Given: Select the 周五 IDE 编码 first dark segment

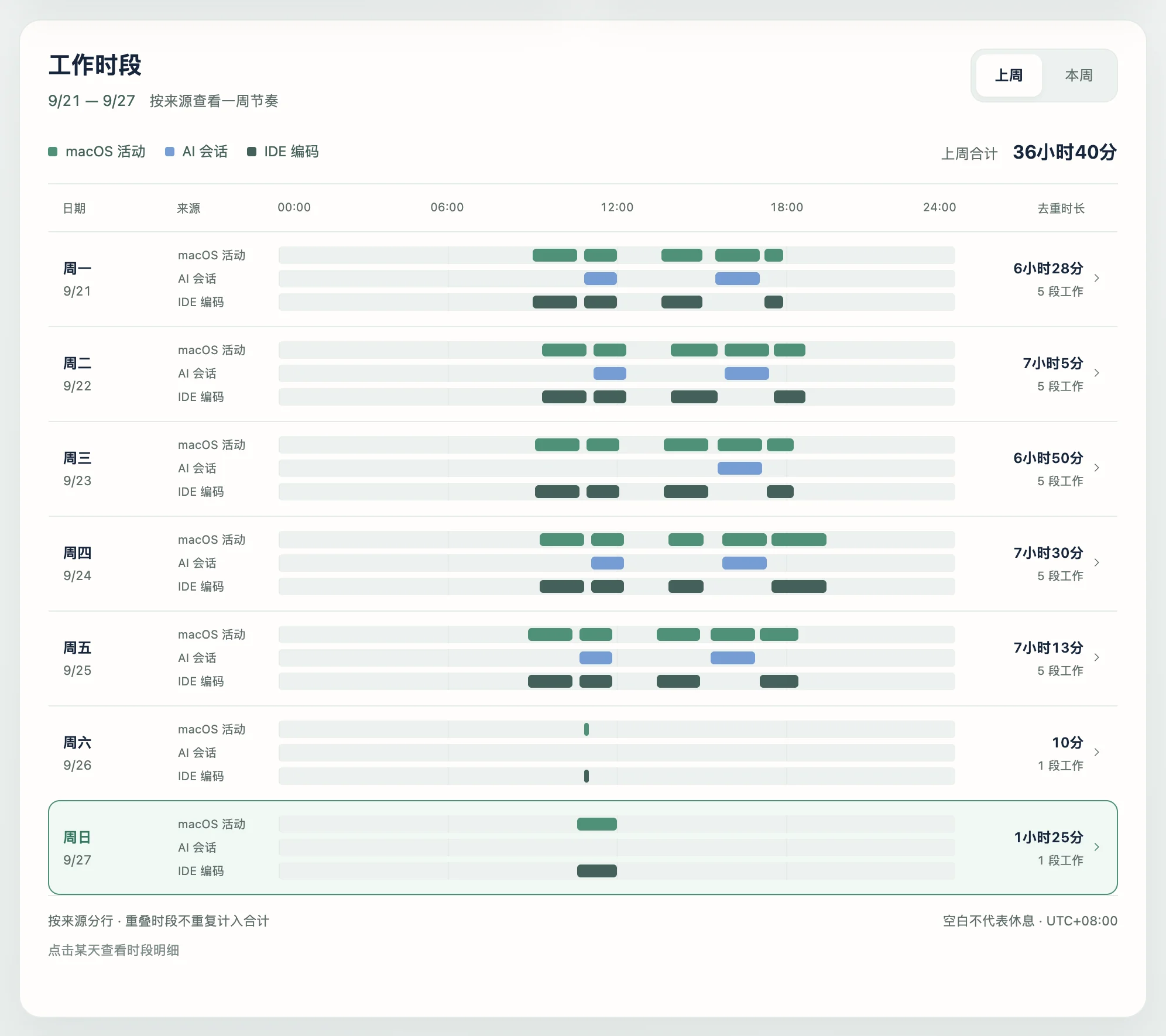Looking at the screenshot, I should pos(550,681).
